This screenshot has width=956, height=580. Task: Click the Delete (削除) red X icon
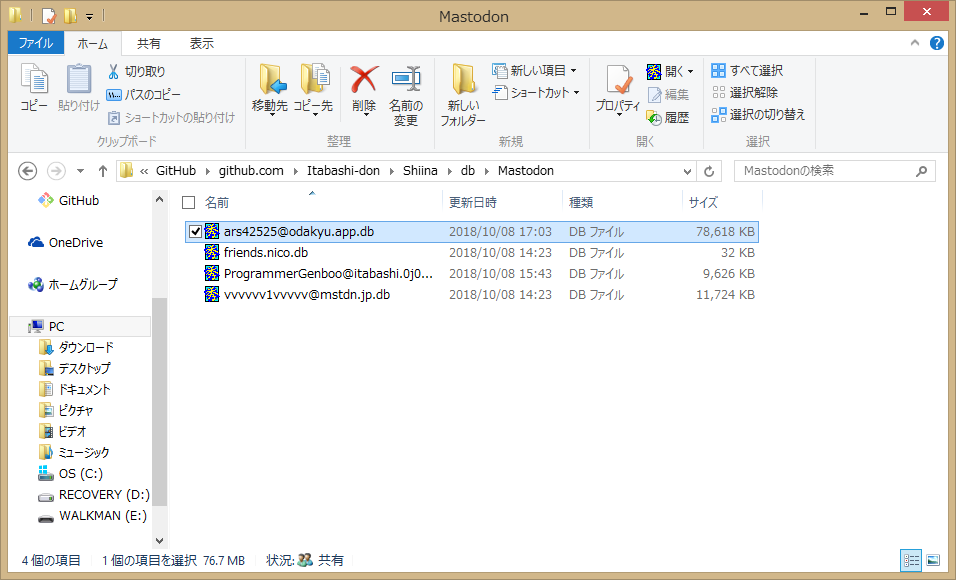[364, 80]
